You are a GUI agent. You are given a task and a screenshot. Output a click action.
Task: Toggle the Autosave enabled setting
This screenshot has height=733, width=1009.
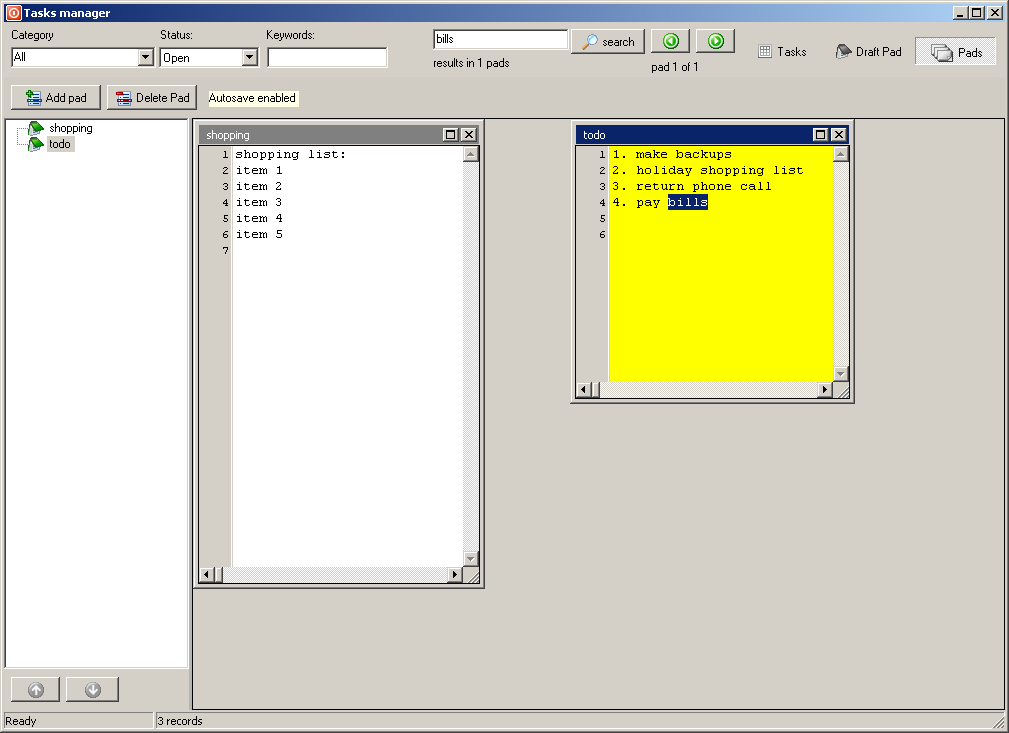tap(251, 98)
